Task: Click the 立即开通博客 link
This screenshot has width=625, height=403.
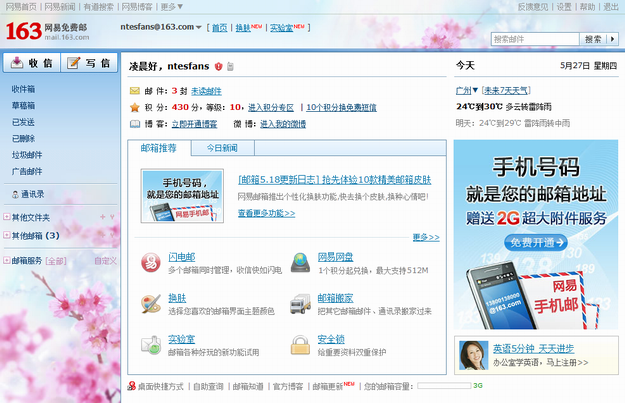Action: coord(195,124)
